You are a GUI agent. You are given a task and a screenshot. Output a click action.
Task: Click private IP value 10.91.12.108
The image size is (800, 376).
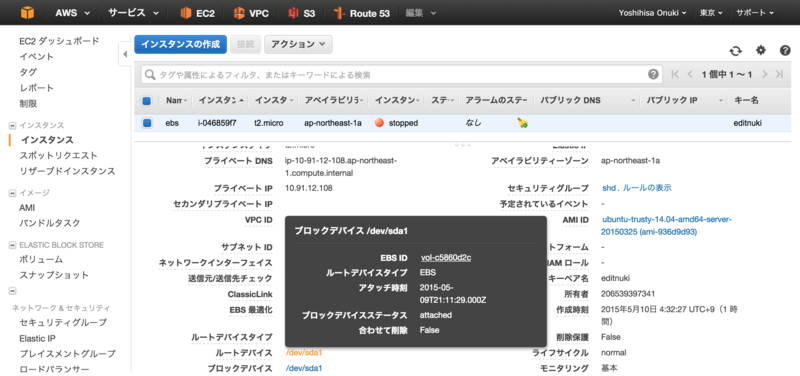[309, 188]
